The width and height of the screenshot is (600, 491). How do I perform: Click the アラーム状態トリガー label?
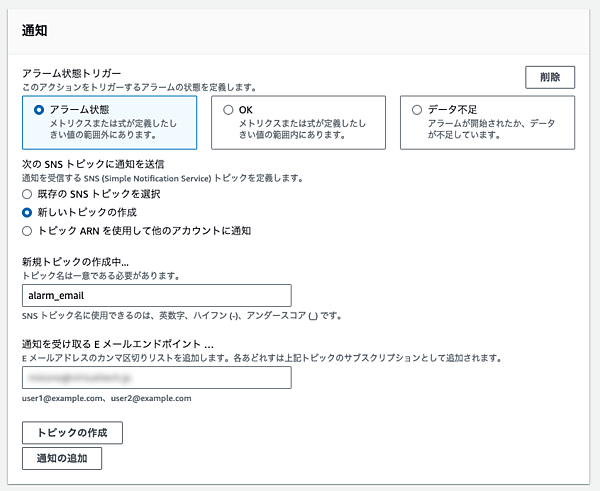click(72, 74)
